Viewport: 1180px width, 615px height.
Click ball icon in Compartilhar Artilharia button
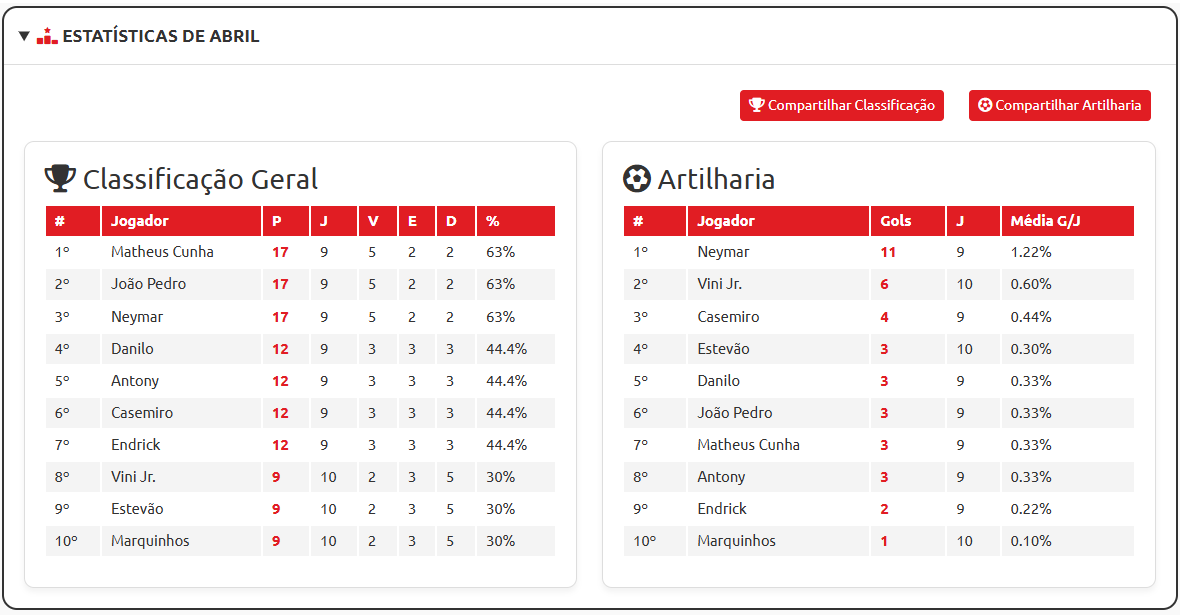pos(985,105)
